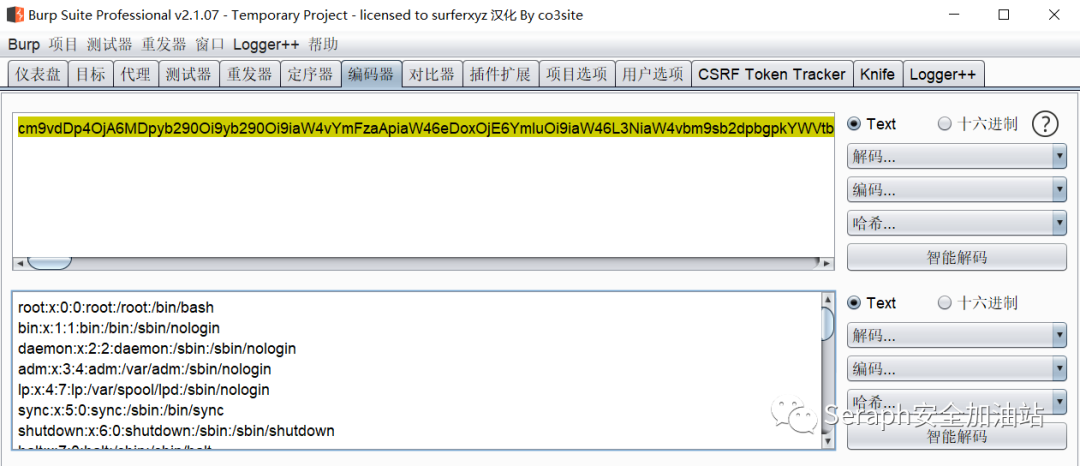Click the upper panel scroll left arrow
Viewport: 1080px width, 466px height.
(20, 264)
